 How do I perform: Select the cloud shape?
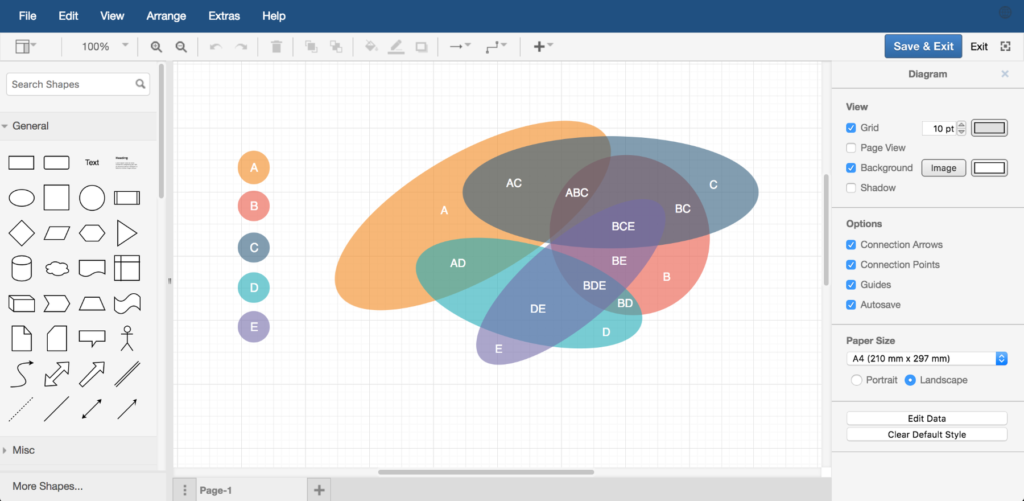coord(57,268)
